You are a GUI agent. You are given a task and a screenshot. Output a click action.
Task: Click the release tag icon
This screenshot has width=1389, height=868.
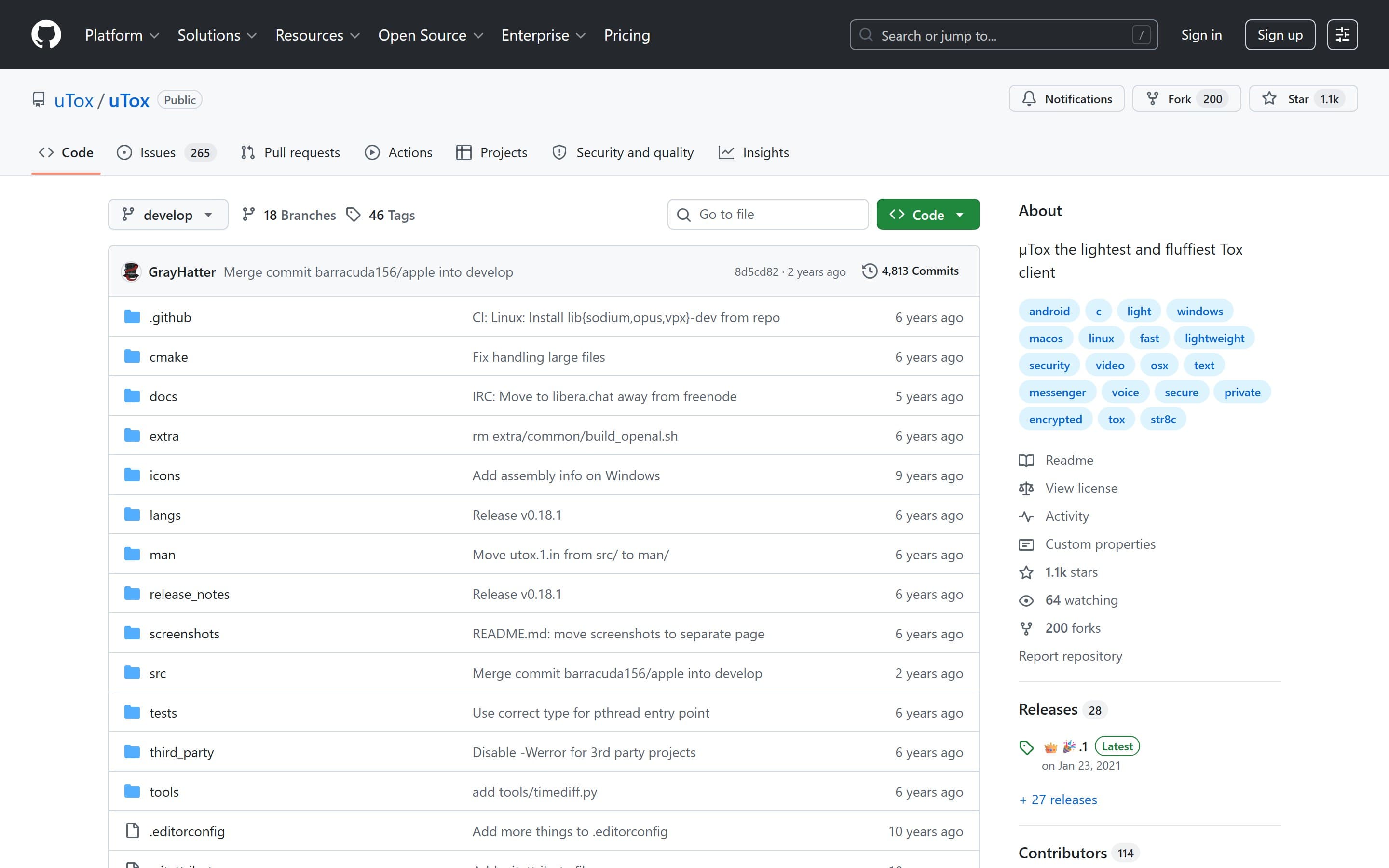pos(1026,747)
